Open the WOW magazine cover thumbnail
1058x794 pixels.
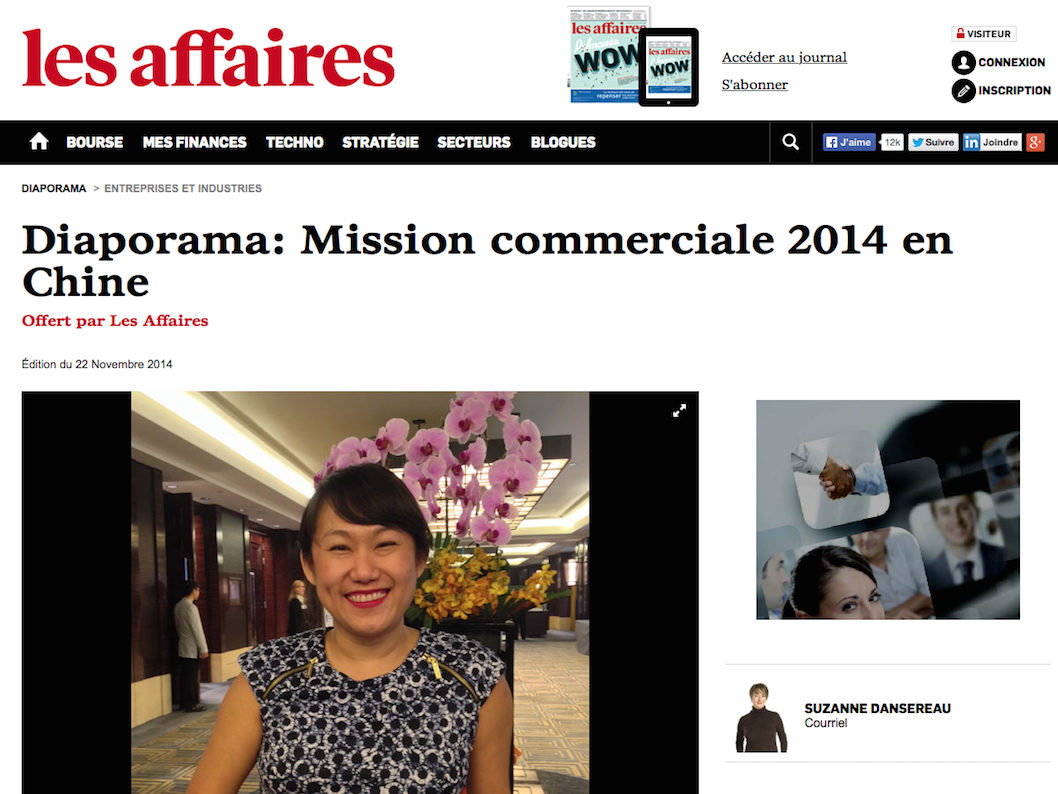point(632,56)
